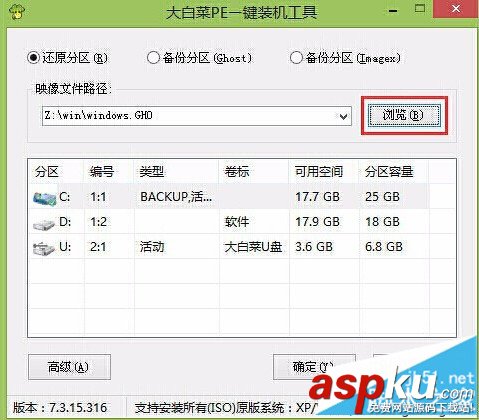Screen dimensions: 479x420
Task: Select the C: partition label
Action: pos(65,197)
